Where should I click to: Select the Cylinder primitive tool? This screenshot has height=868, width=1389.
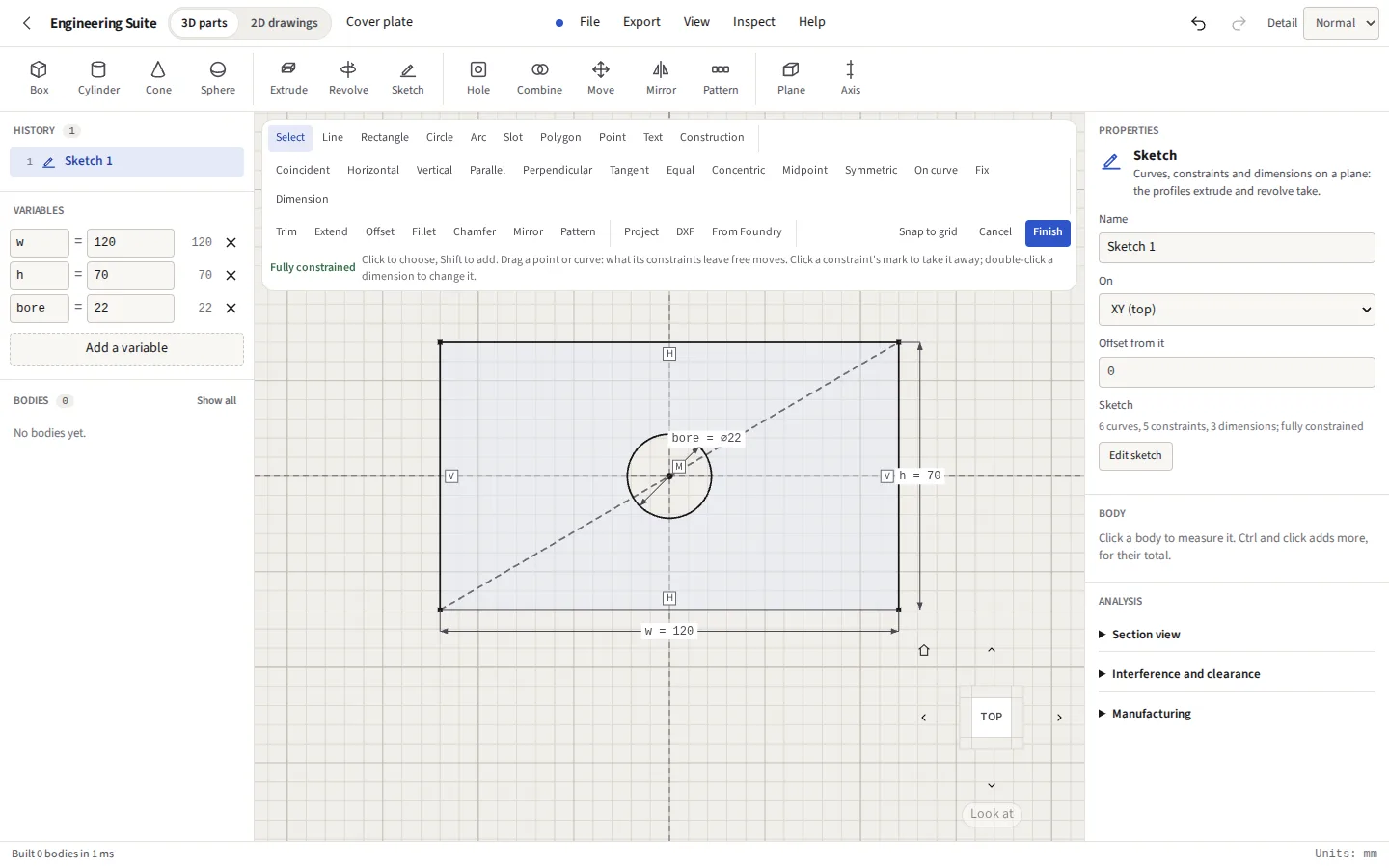pos(98,78)
